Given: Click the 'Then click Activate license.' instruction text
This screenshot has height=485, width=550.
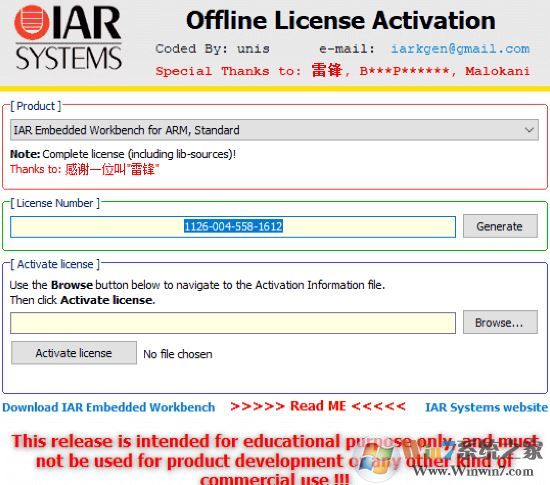Looking at the screenshot, I should coord(82,300).
